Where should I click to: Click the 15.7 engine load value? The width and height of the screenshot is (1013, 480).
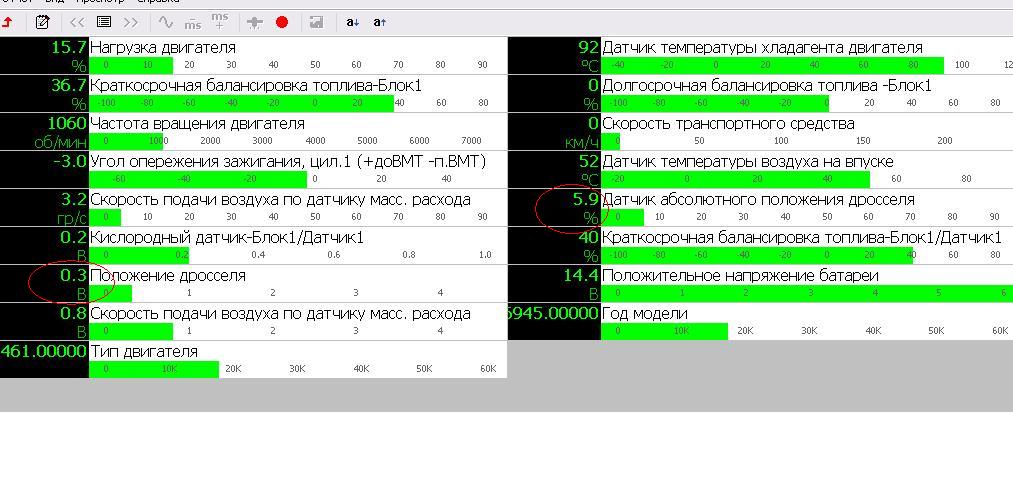click(x=69, y=47)
